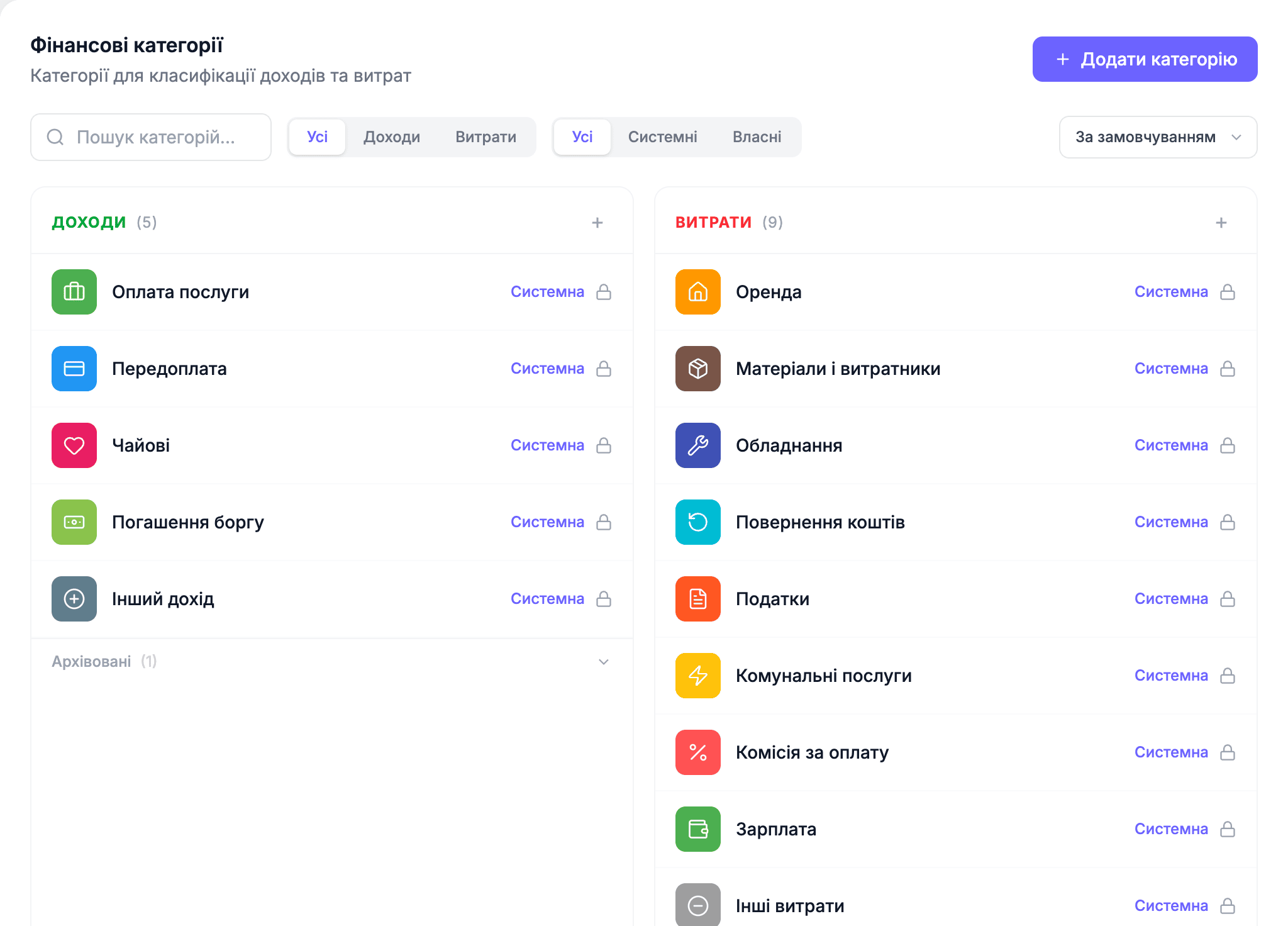Click the percent icon for Комісія за оплату
The image size is (1288, 926).
point(698,752)
